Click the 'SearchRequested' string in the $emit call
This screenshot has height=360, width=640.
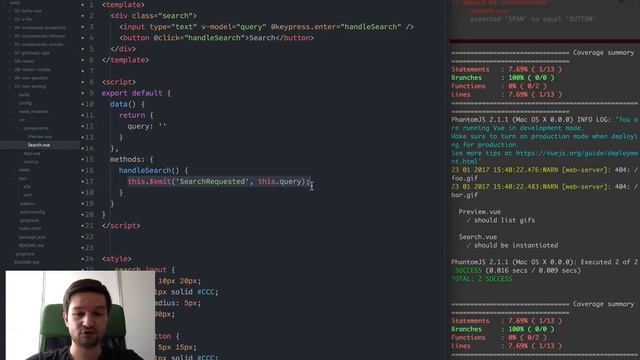[x=212, y=181]
